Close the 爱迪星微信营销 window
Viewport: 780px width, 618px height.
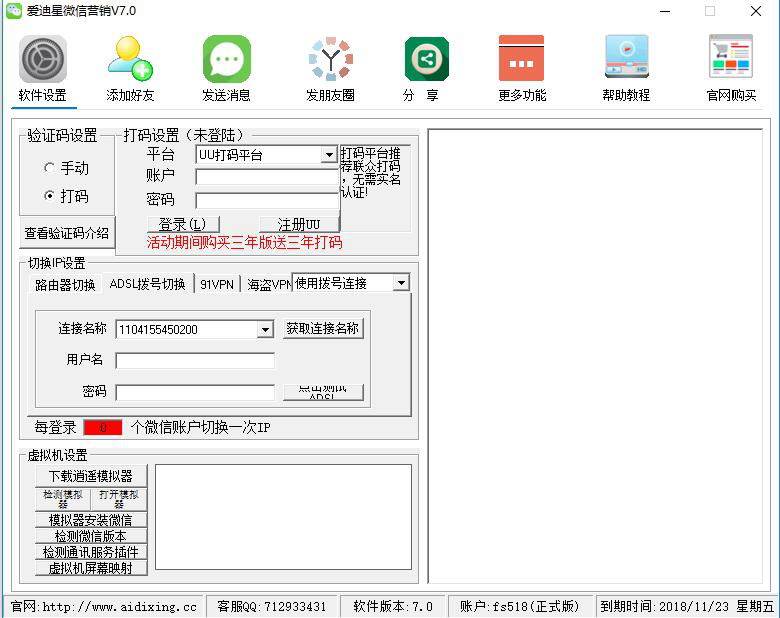tap(756, 11)
